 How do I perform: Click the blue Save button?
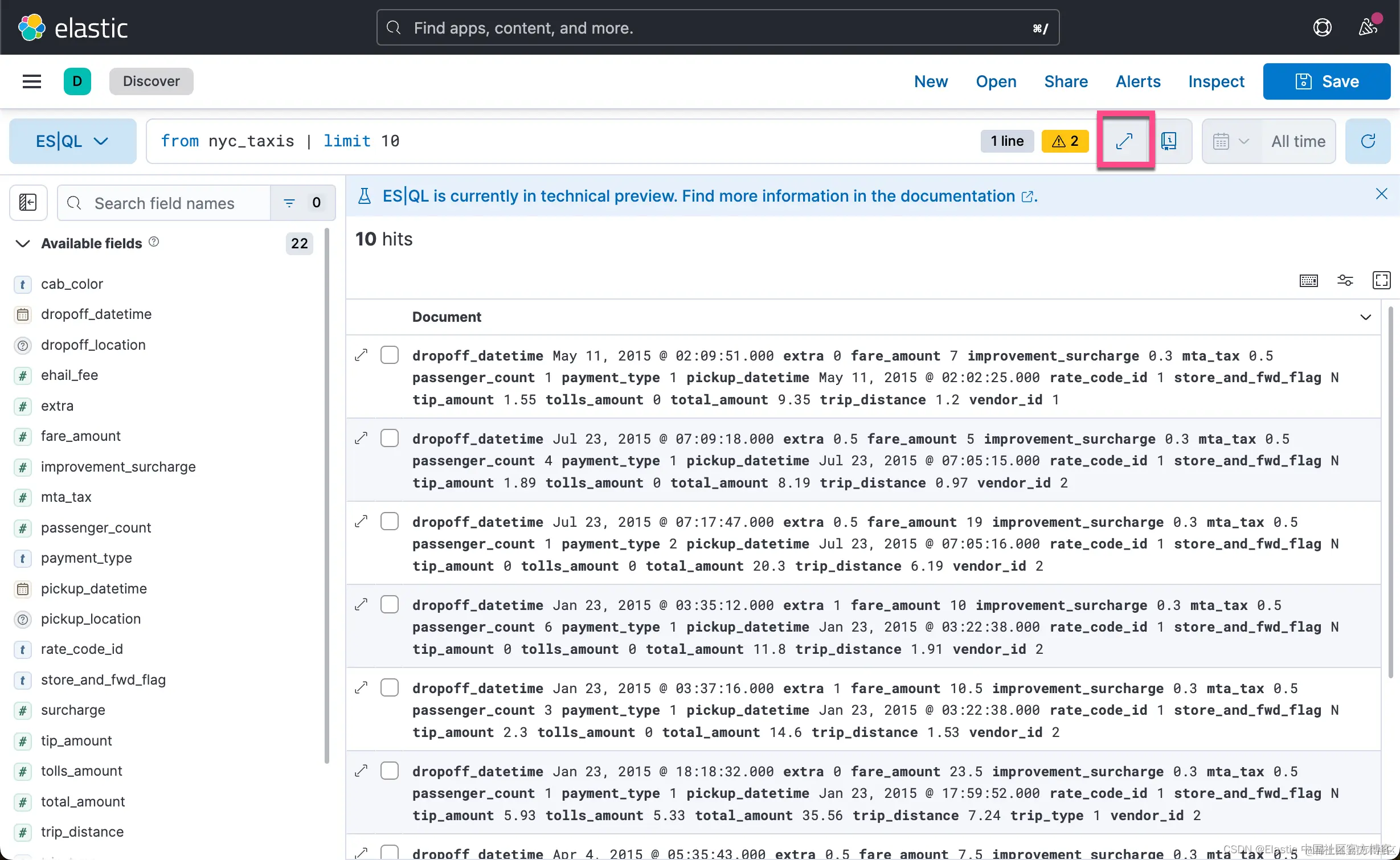[1327, 81]
